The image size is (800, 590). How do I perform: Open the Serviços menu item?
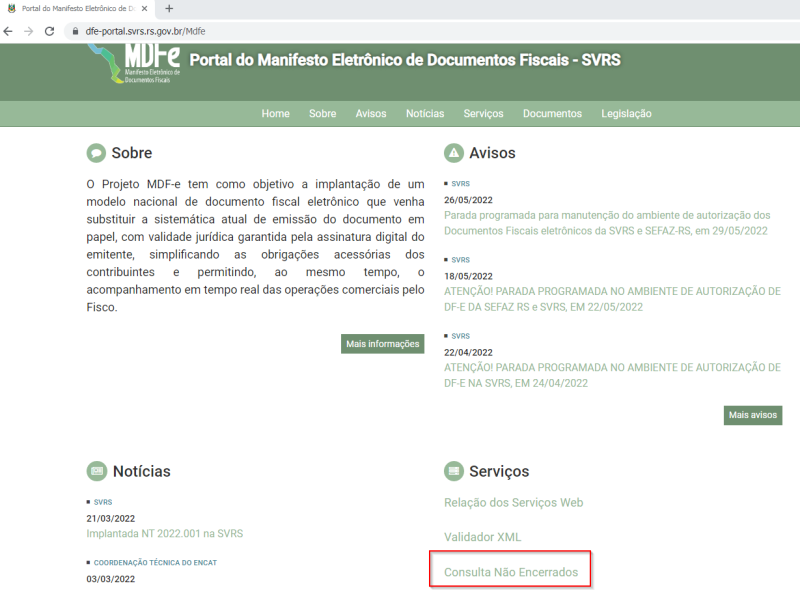(483, 113)
